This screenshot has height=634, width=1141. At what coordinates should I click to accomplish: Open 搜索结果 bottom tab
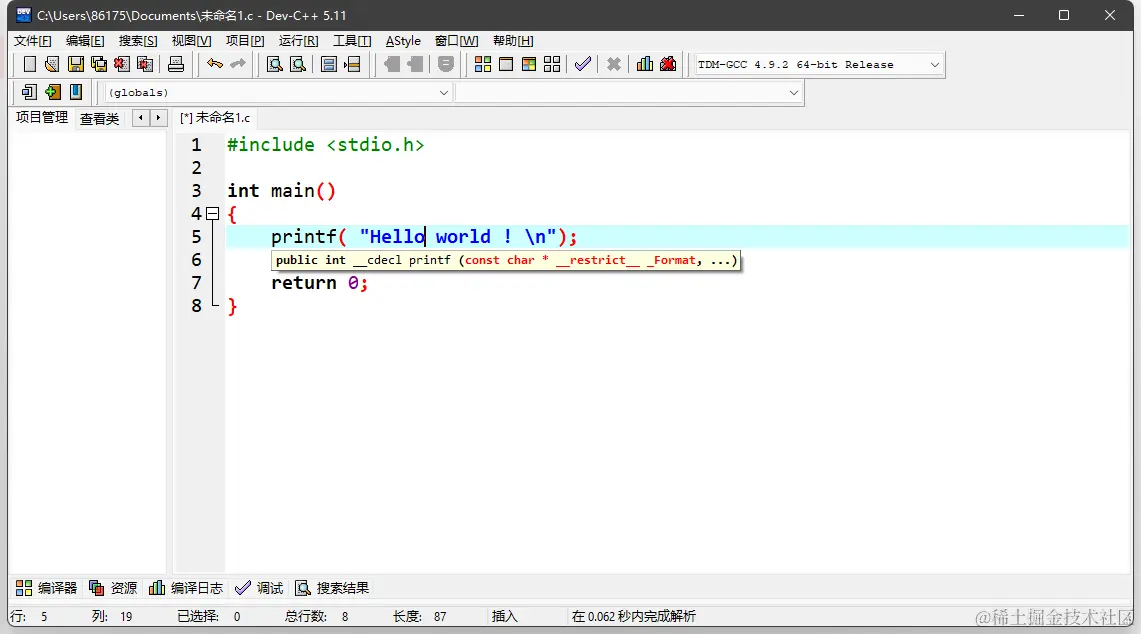332,588
